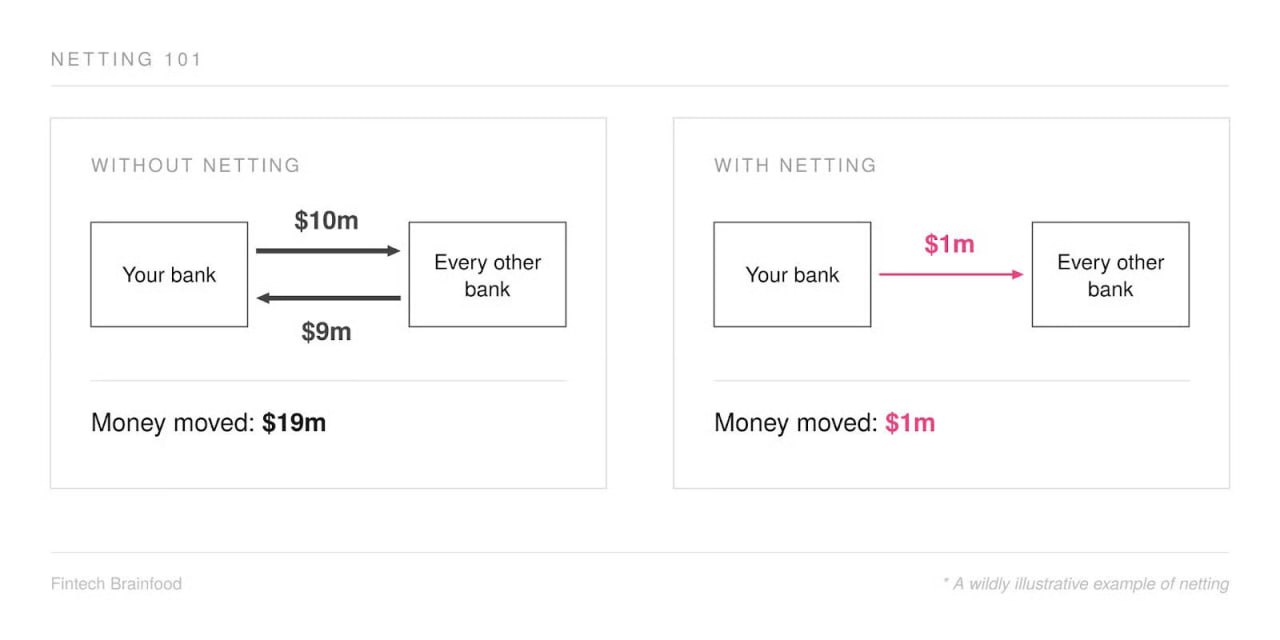Click the Money moved label in right panel
The height and width of the screenshot is (640, 1280).
pyautogui.click(x=796, y=423)
